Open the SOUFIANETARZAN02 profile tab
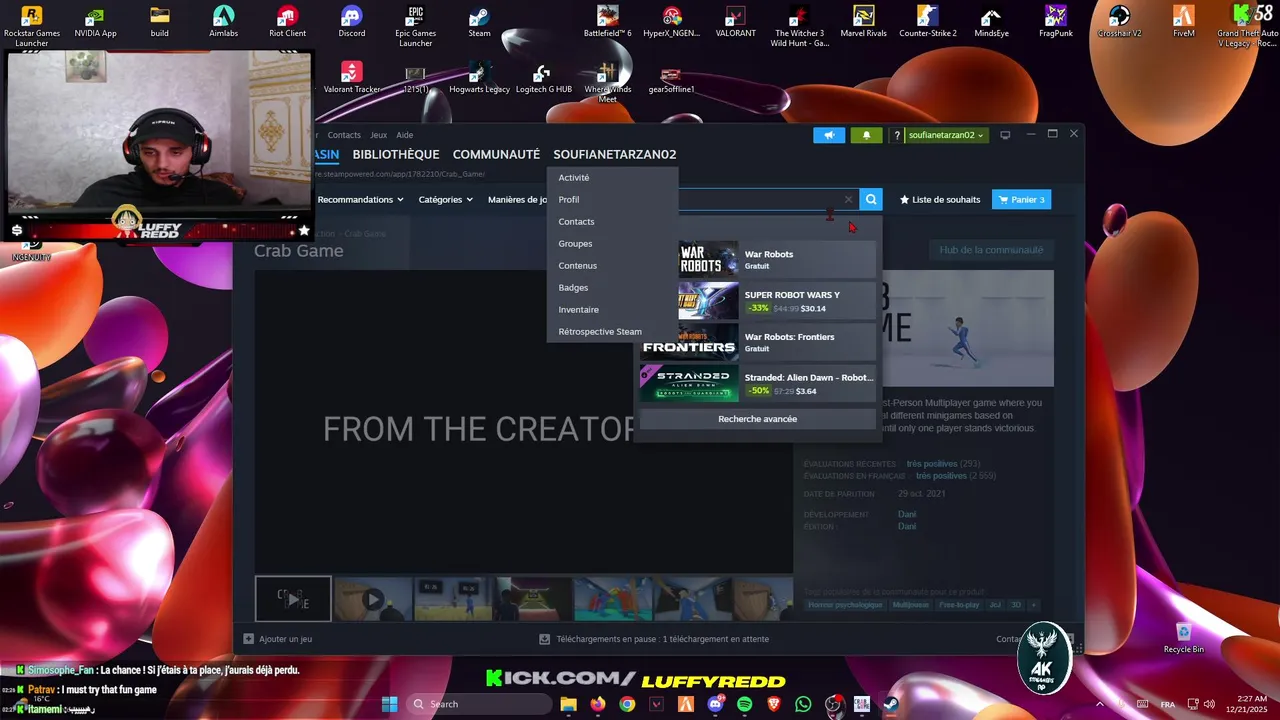The image size is (1280, 720). point(615,154)
